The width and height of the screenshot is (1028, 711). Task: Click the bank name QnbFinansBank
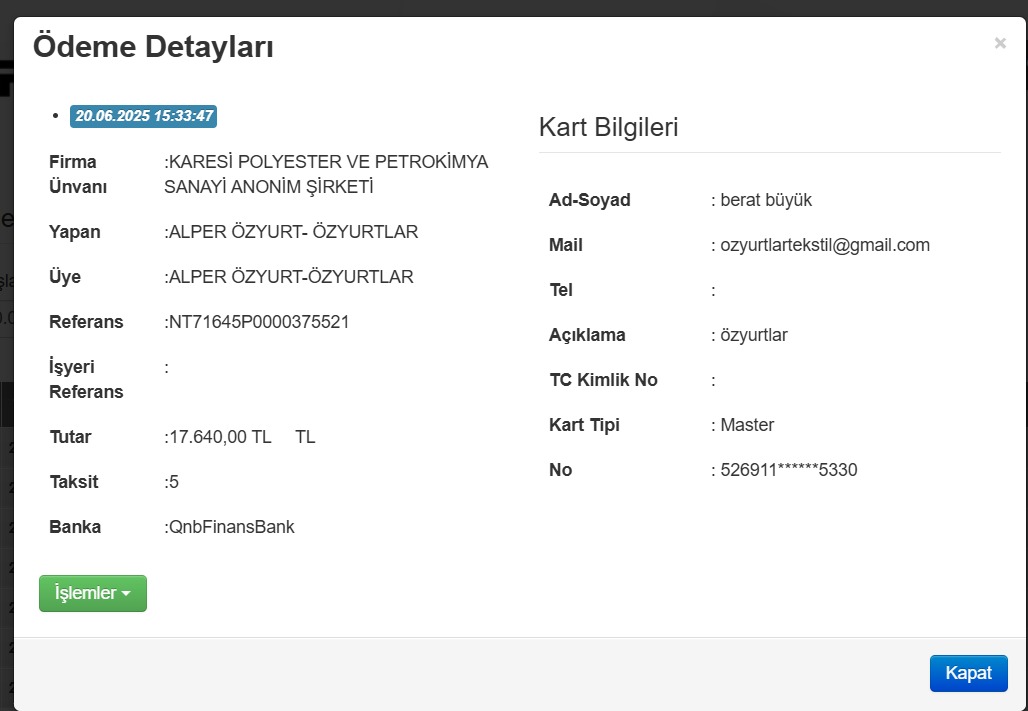click(232, 527)
